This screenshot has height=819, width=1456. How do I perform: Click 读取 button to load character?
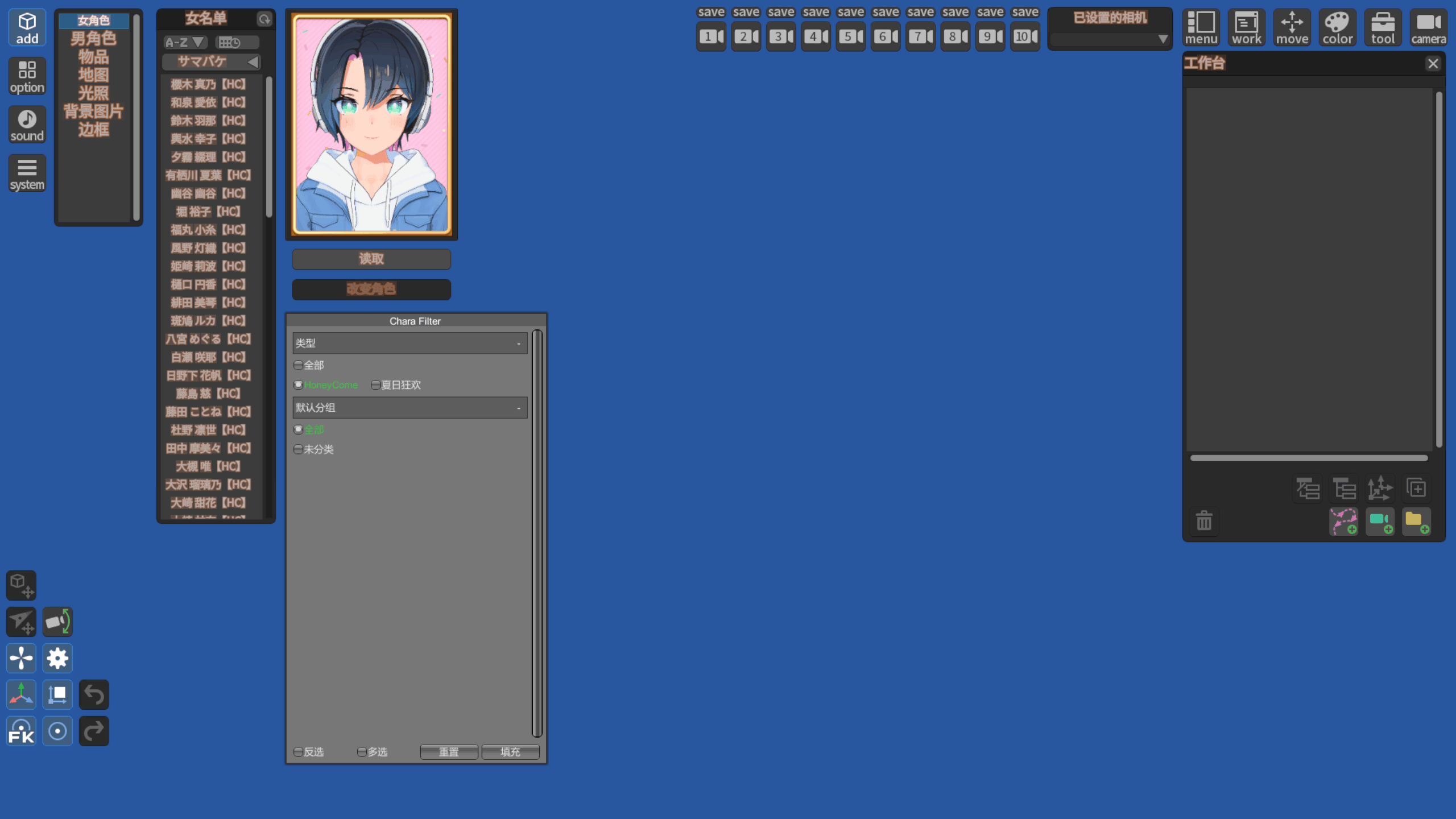[371, 258]
